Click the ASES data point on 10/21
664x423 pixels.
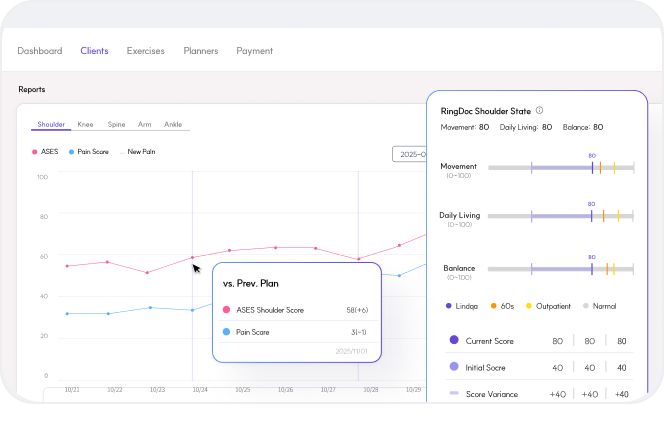[67, 266]
